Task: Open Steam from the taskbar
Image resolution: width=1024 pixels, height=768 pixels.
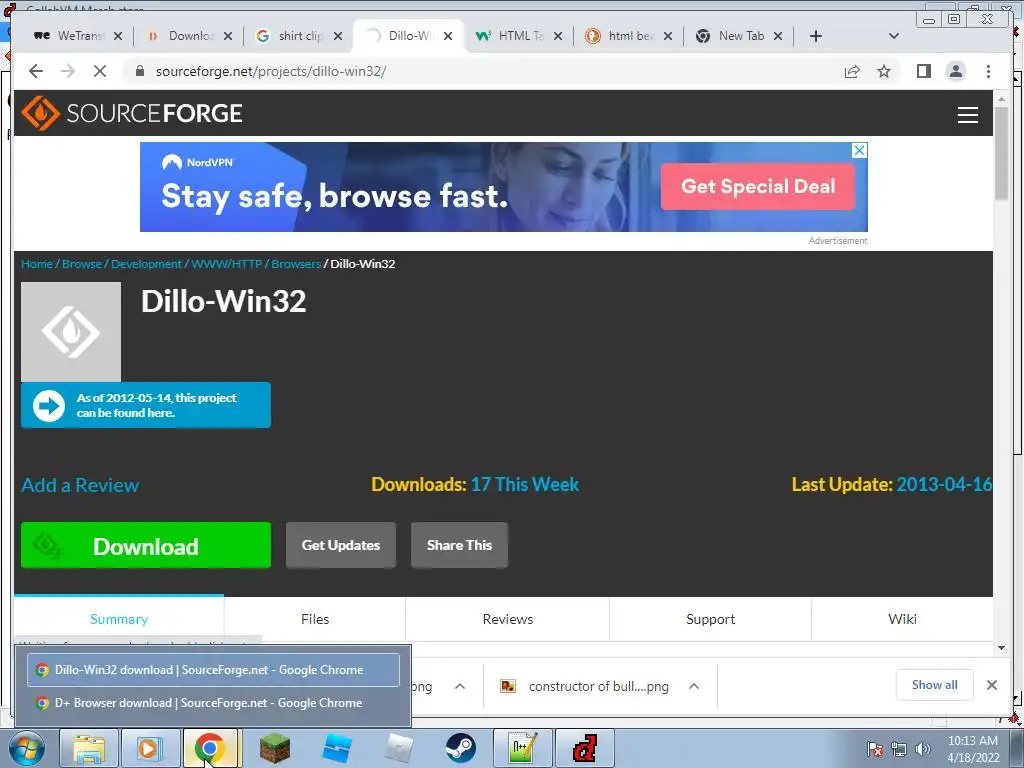Action: 460,748
